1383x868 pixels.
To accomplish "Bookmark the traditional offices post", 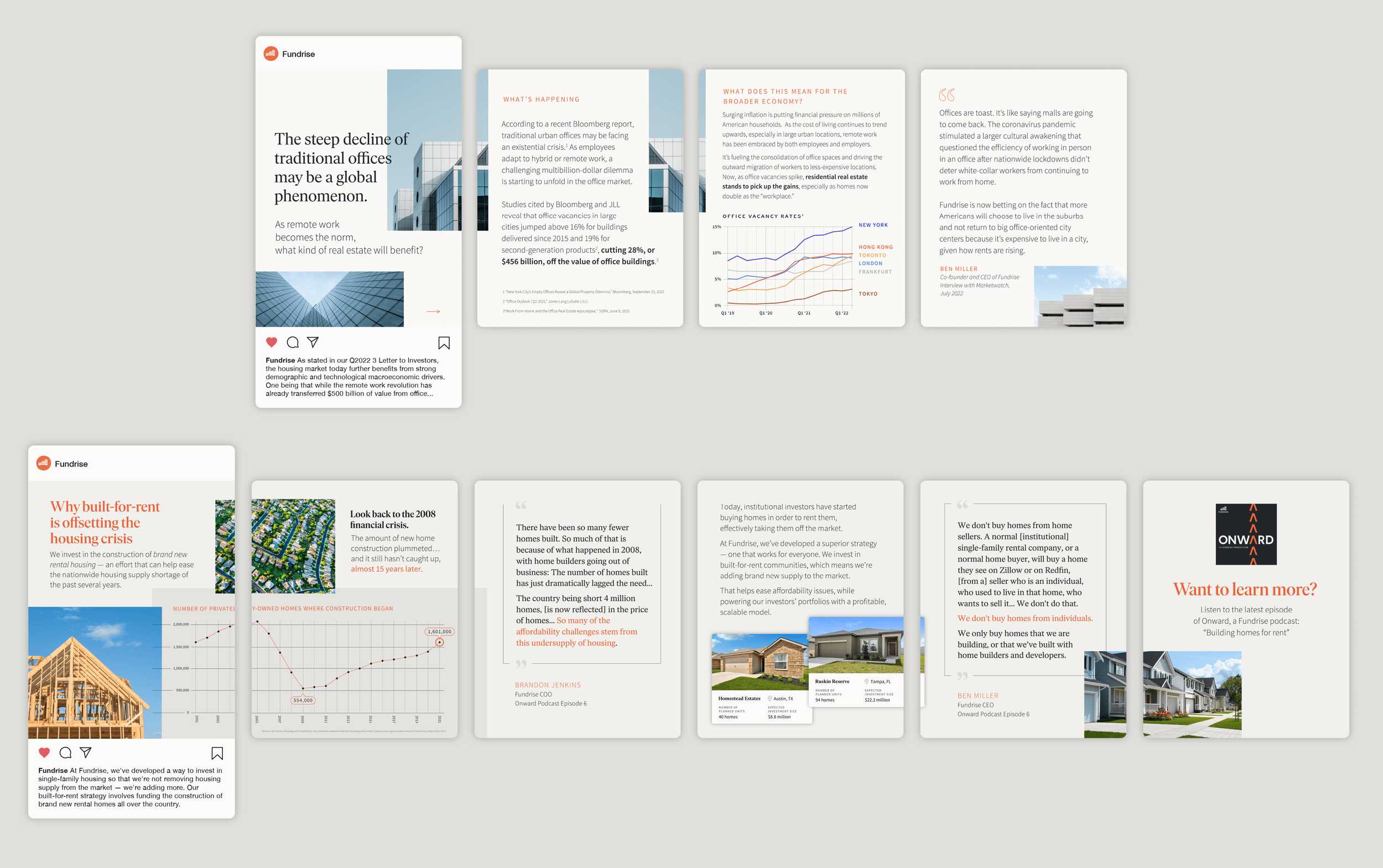I will [444, 343].
